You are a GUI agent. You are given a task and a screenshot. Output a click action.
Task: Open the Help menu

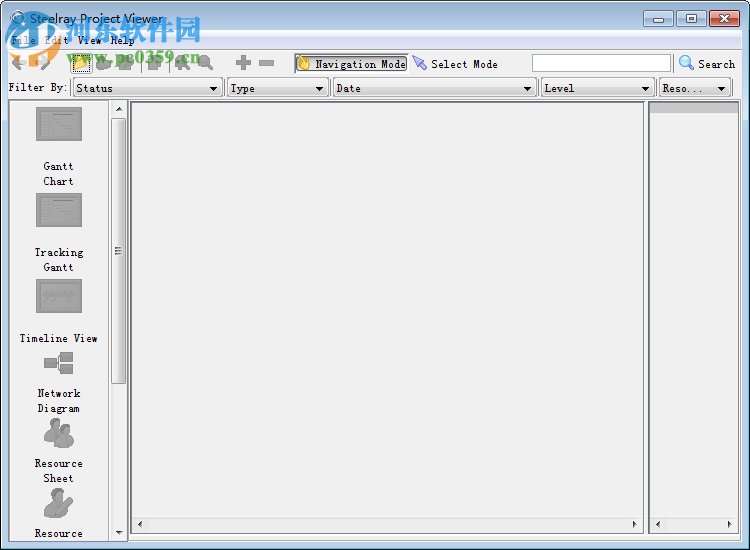tap(122, 40)
